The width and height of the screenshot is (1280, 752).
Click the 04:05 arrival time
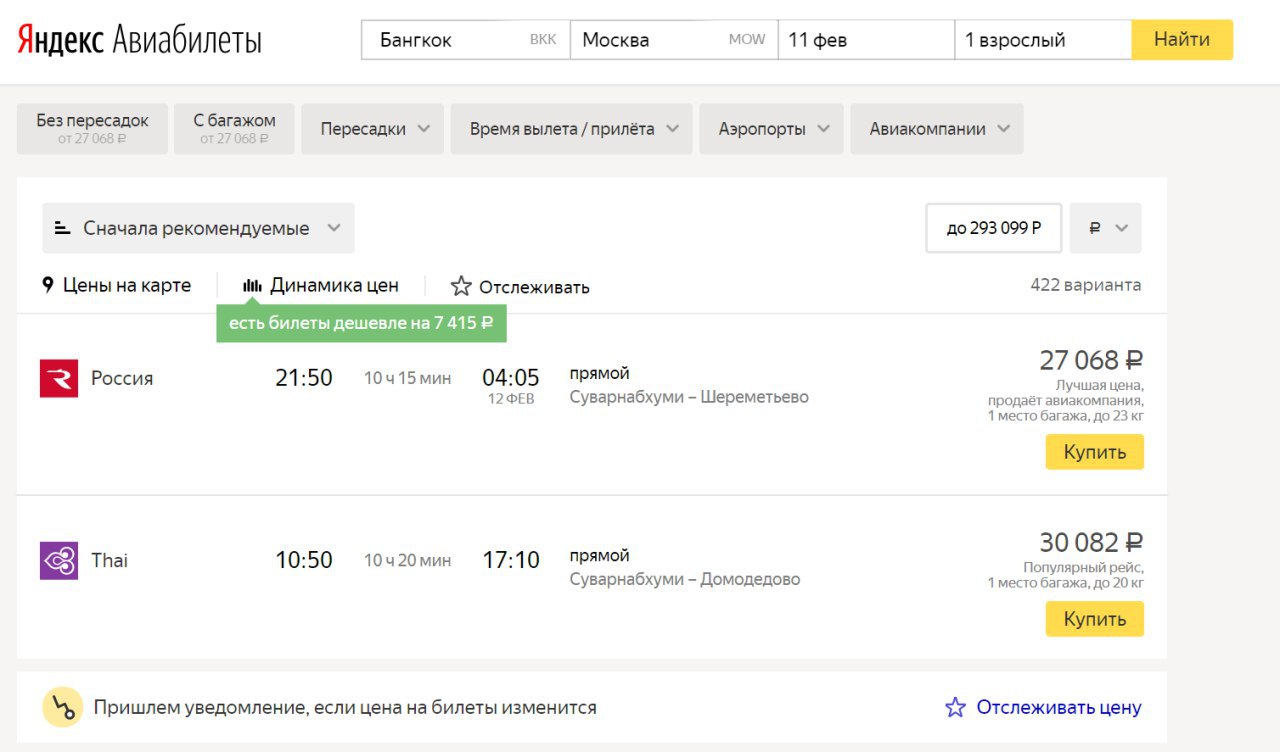511,378
